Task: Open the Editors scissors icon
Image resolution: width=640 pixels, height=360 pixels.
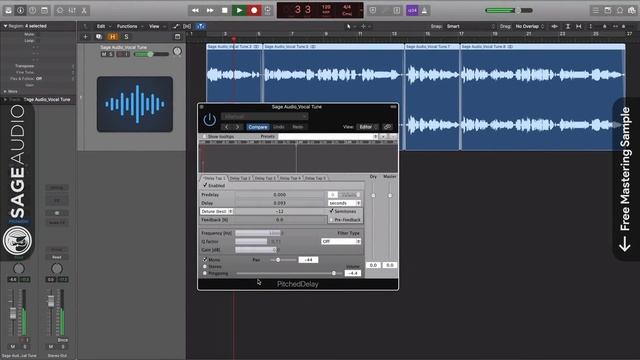Action: tap(84, 10)
